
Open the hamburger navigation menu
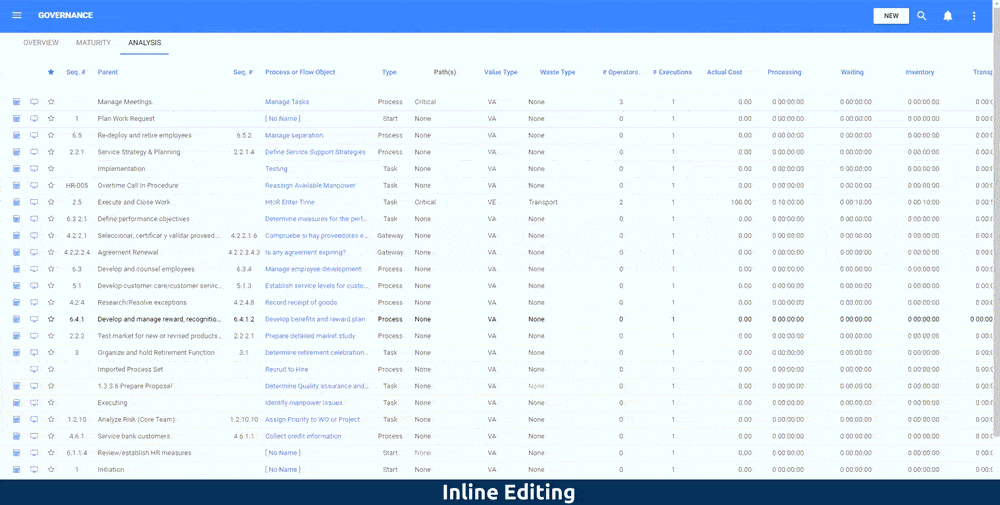[16, 16]
